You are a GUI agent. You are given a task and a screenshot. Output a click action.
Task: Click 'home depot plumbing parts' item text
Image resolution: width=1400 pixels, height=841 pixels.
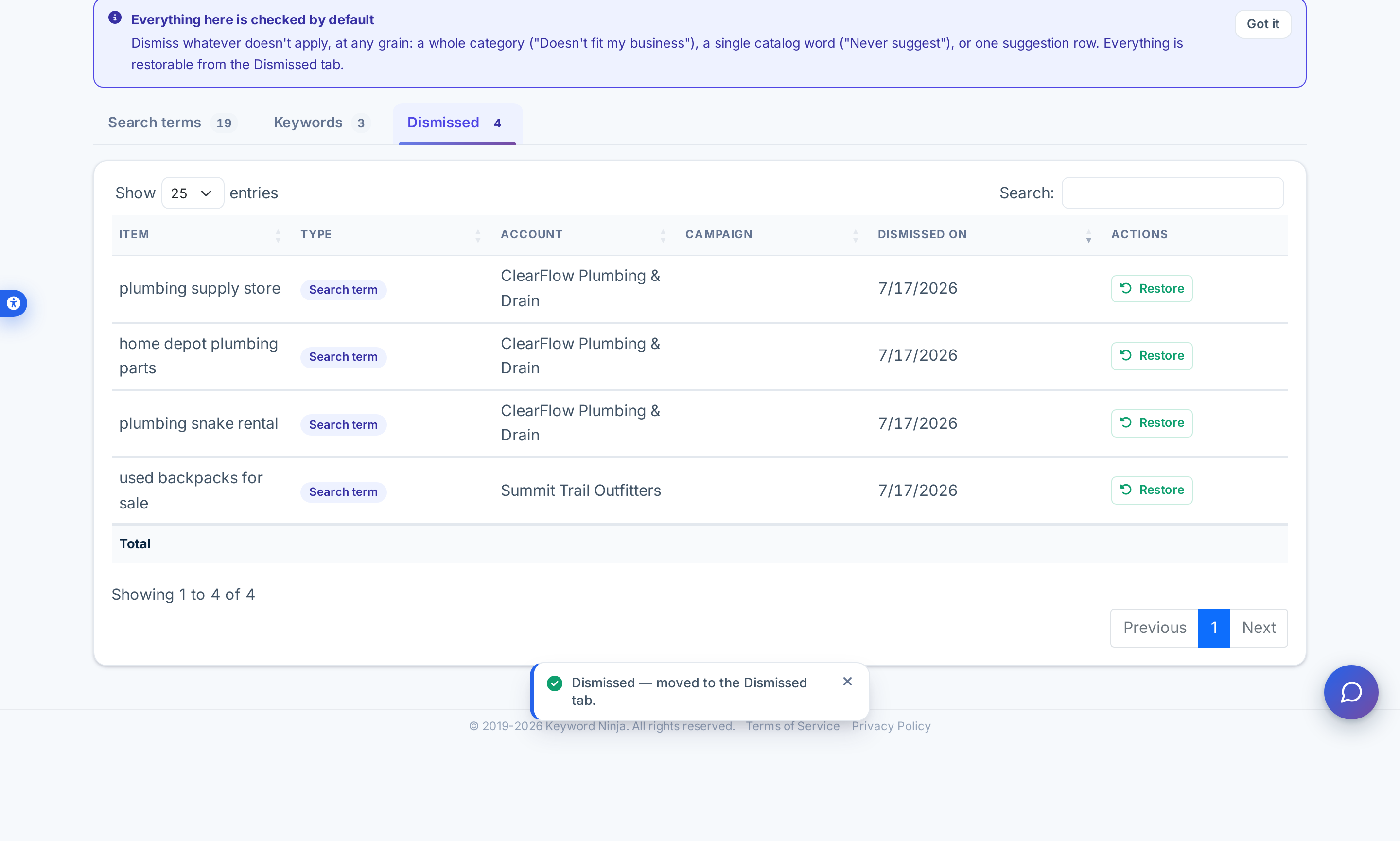click(198, 356)
